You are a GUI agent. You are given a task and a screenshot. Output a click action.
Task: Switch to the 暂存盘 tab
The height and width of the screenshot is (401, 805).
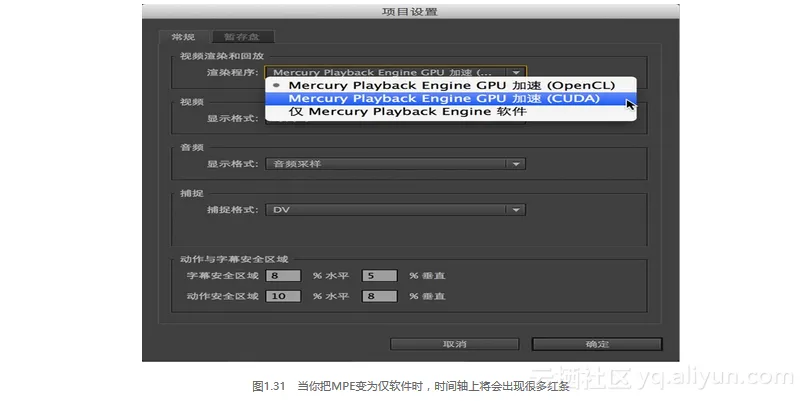[241, 37]
